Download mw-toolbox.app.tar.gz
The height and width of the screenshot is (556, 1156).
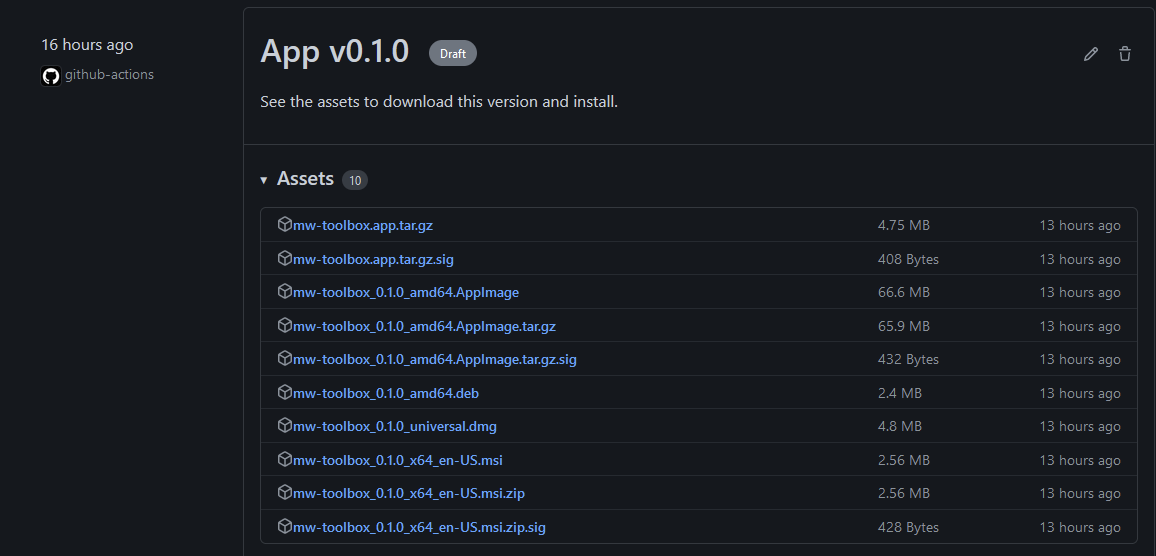(x=363, y=226)
